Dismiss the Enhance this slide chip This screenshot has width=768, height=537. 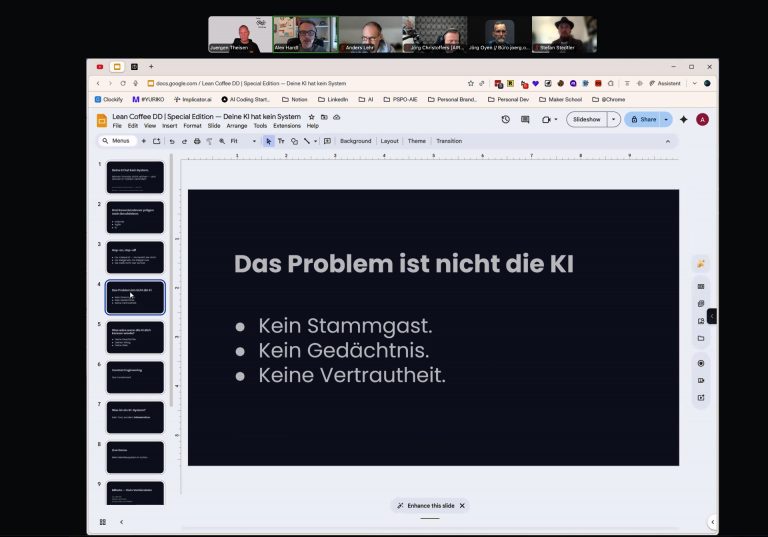[x=462, y=506]
